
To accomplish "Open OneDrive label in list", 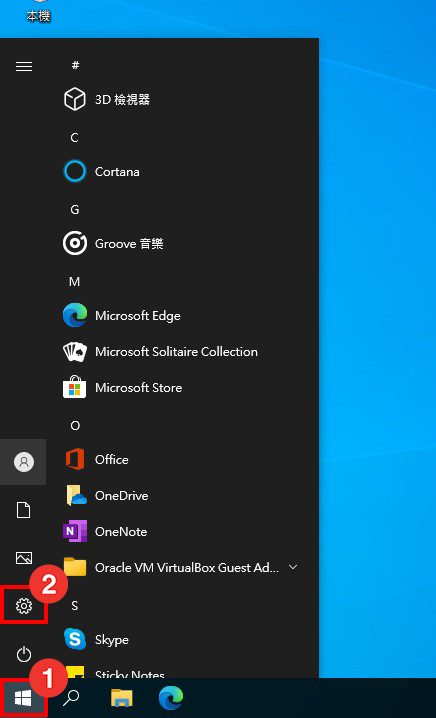I will pyautogui.click(x=121, y=495).
